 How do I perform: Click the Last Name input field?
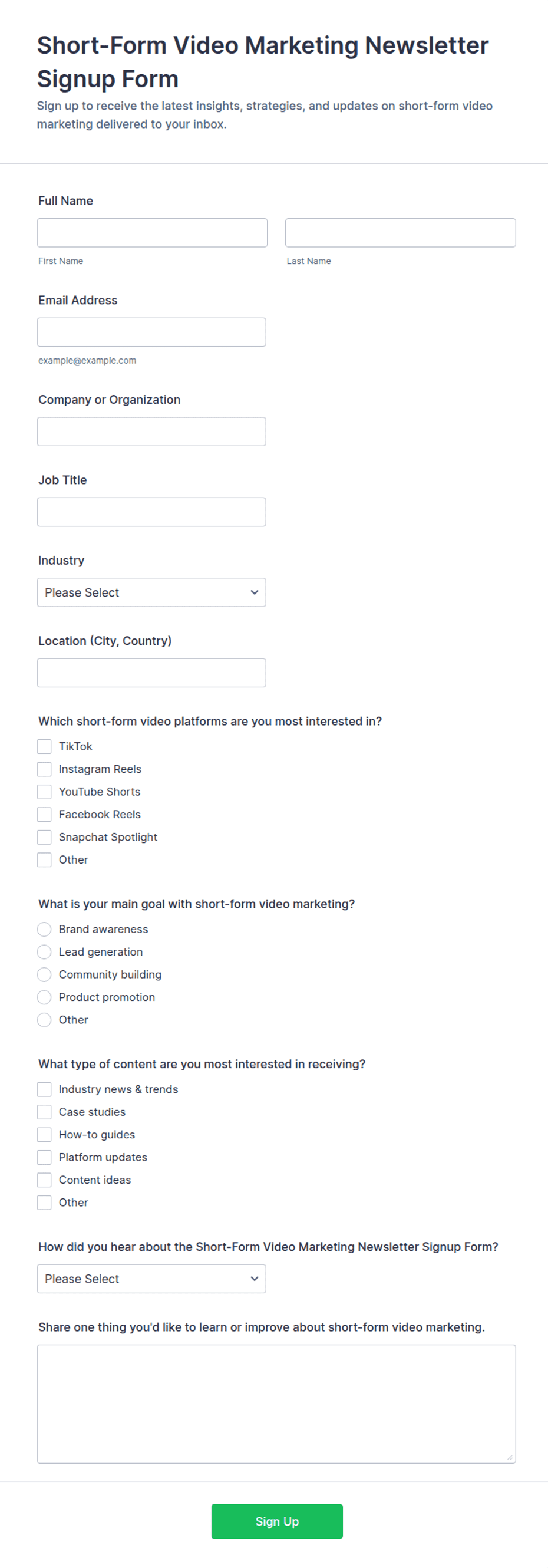pyautogui.click(x=400, y=232)
